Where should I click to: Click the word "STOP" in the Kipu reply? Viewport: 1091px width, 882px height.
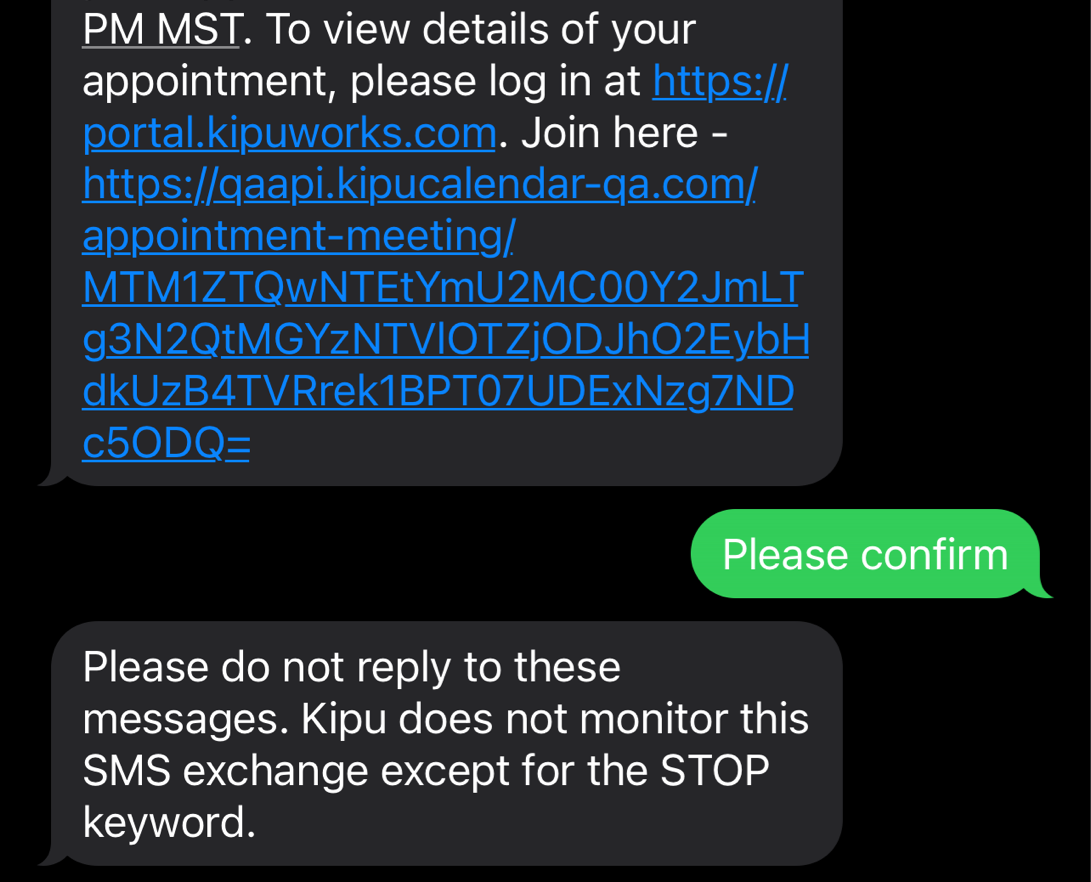714,771
